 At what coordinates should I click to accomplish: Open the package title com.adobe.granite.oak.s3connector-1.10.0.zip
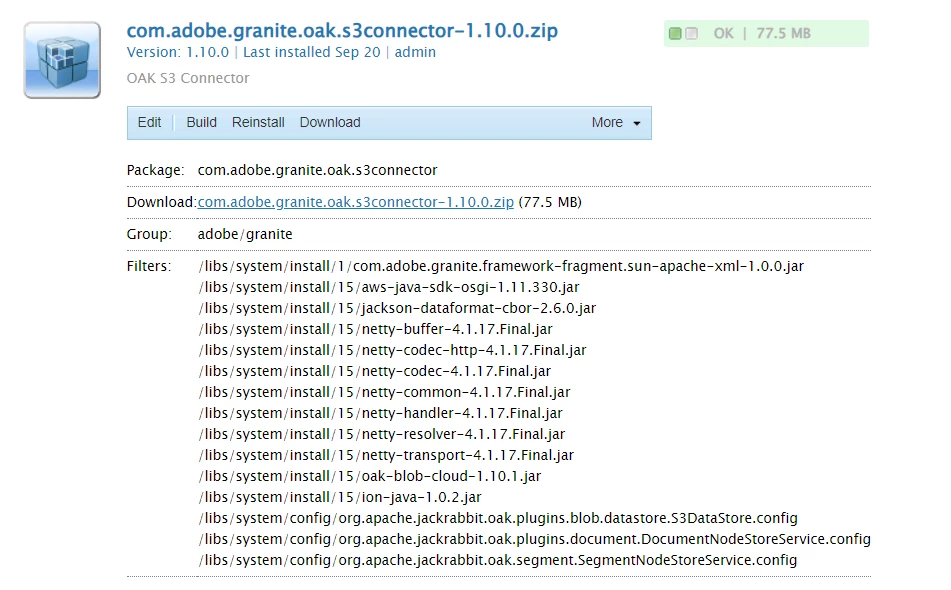342,30
